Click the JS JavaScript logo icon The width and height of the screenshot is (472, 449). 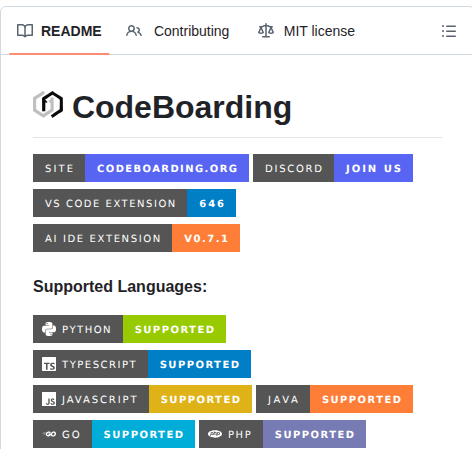click(49, 399)
